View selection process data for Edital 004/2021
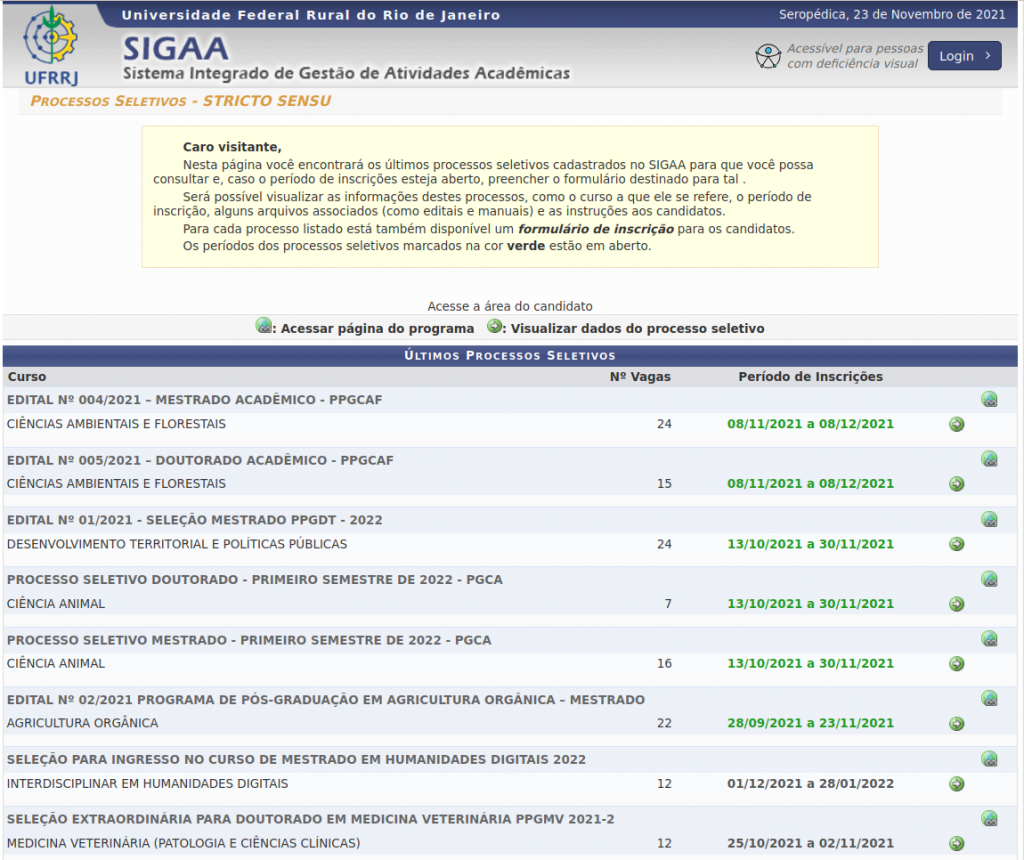Screen dimensions: 1024x860 956,424
